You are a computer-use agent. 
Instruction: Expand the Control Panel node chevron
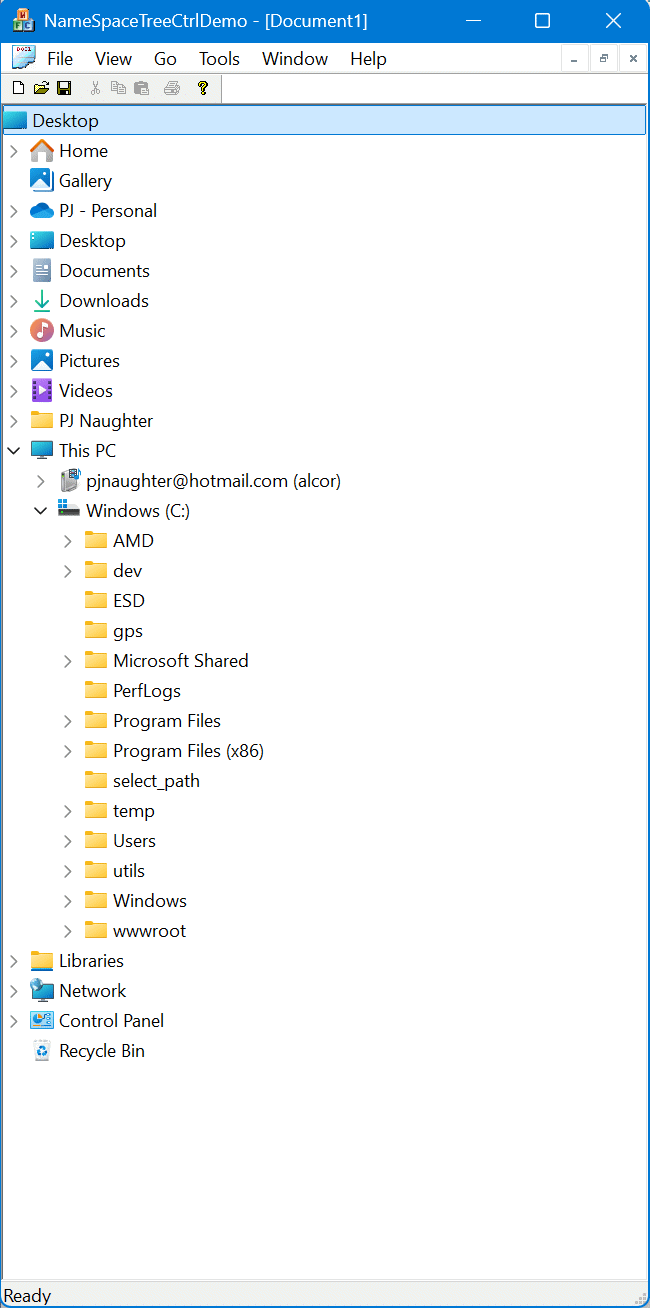coord(14,1021)
